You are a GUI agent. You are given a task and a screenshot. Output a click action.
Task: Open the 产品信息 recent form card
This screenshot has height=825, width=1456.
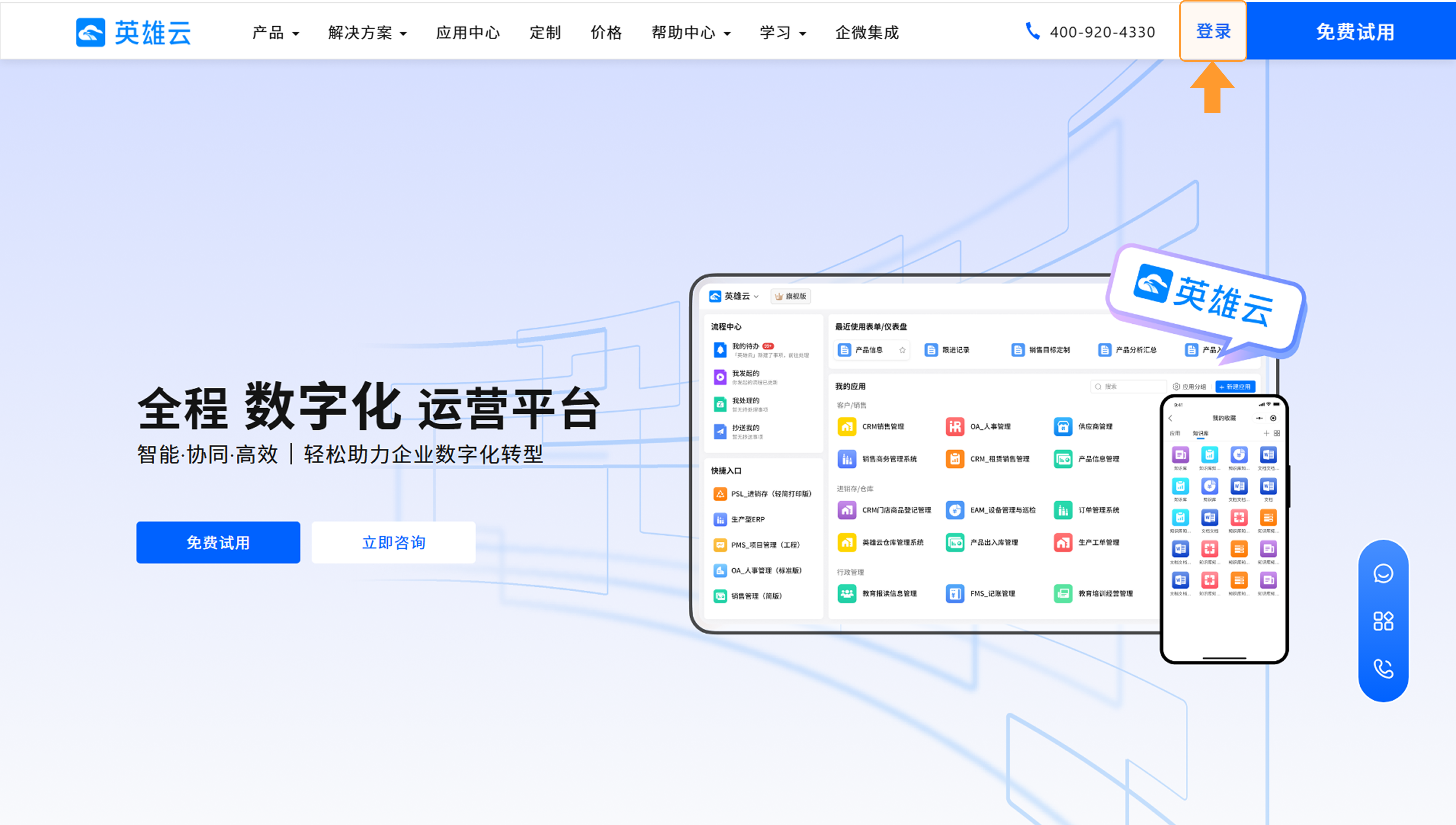872,350
